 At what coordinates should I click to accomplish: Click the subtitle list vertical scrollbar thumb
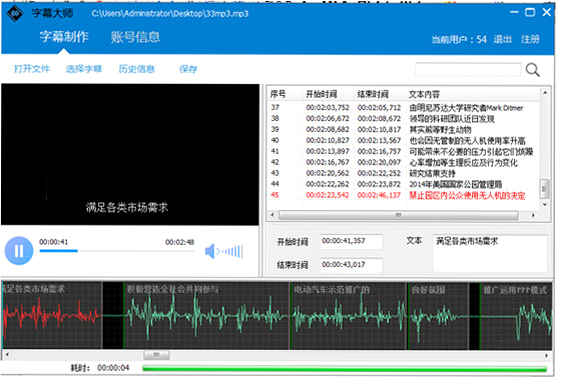[545, 189]
